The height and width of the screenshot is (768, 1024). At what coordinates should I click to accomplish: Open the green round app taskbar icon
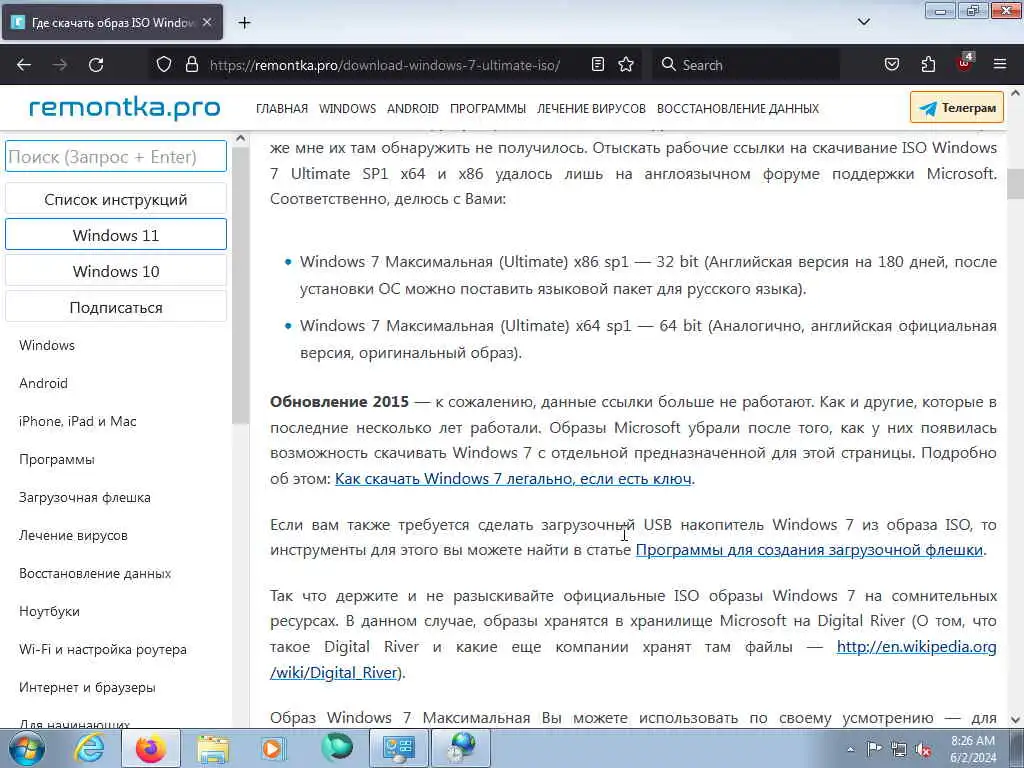pos(336,748)
